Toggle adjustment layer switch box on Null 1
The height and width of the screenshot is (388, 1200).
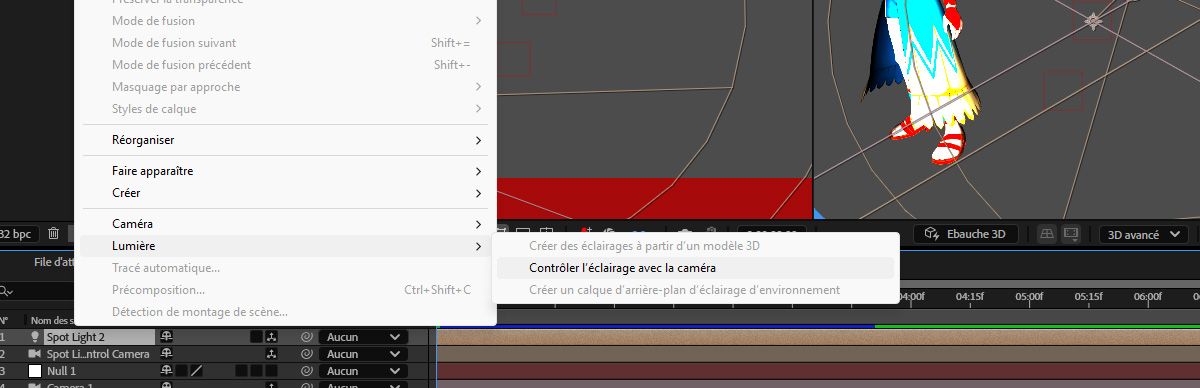(x=256, y=371)
